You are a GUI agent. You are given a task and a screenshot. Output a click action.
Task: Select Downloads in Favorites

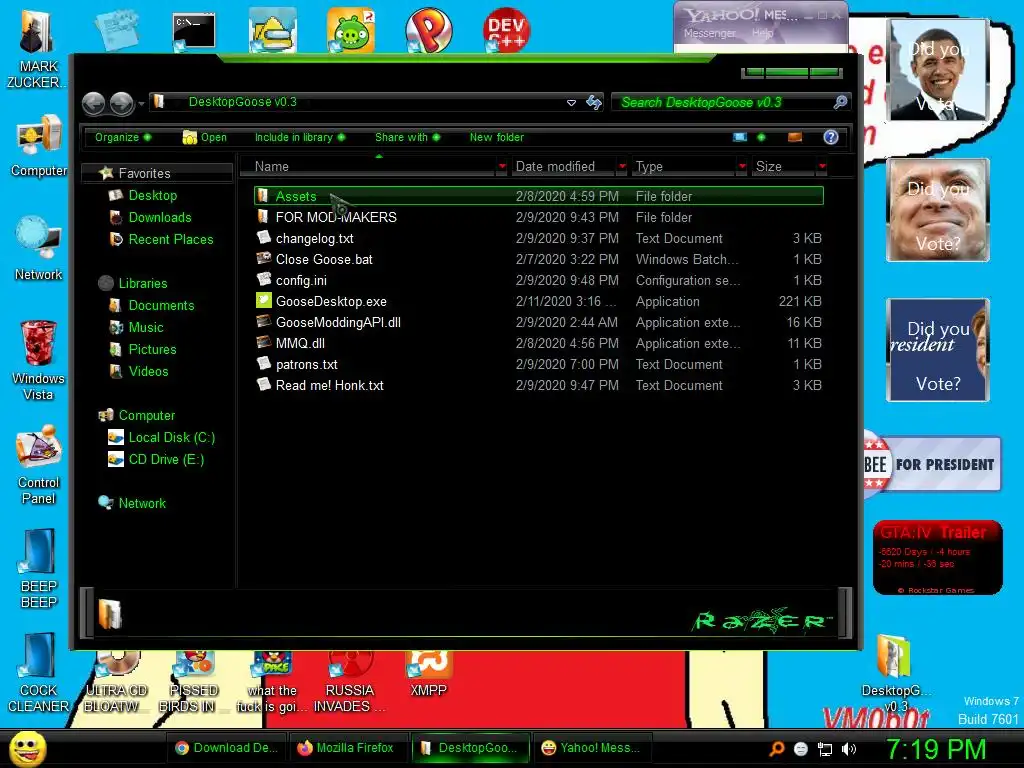[x=160, y=217]
